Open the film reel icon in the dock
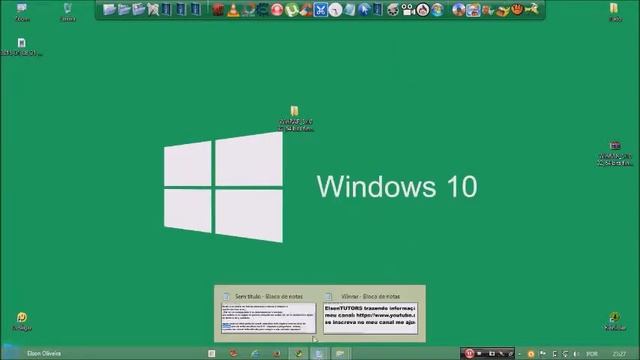This screenshot has height=360, width=640. pos(393,10)
